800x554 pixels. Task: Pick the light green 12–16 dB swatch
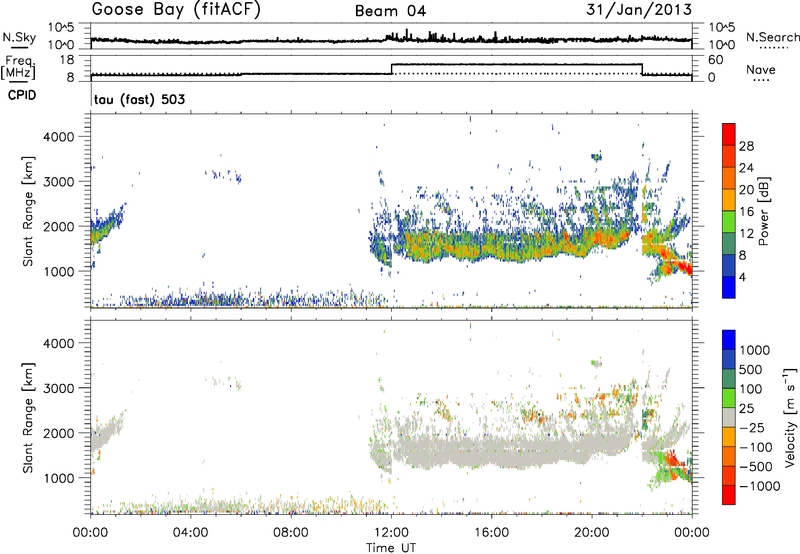point(729,222)
